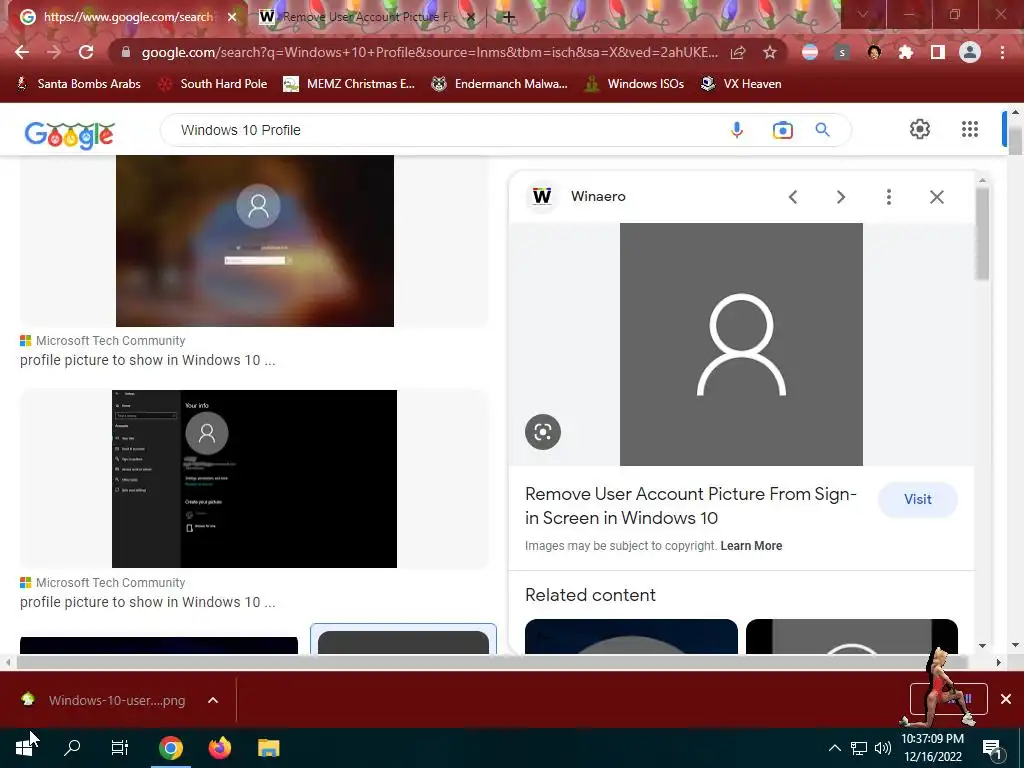This screenshot has height=768, width=1024.
Task: Open the Chrome profile avatar icon
Action: tap(970, 52)
